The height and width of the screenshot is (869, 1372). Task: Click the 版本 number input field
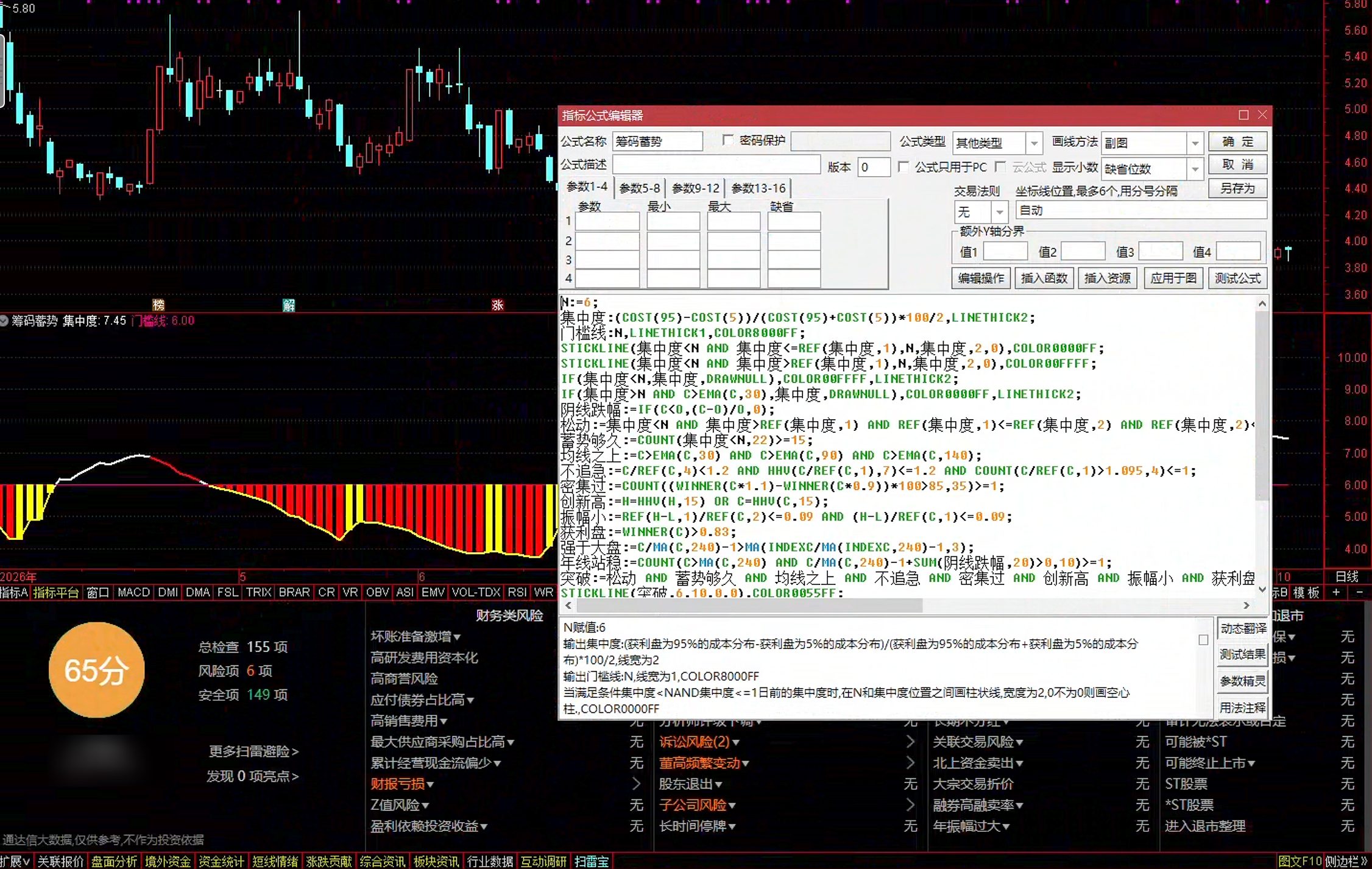(874, 167)
